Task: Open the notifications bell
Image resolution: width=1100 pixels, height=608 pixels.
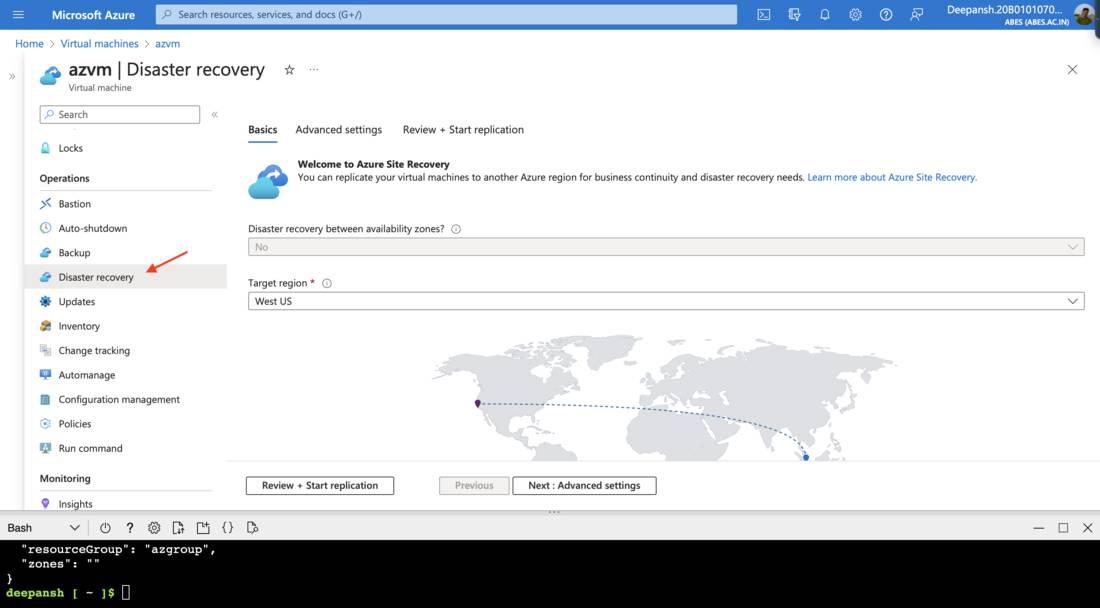Action: pos(825,14)
